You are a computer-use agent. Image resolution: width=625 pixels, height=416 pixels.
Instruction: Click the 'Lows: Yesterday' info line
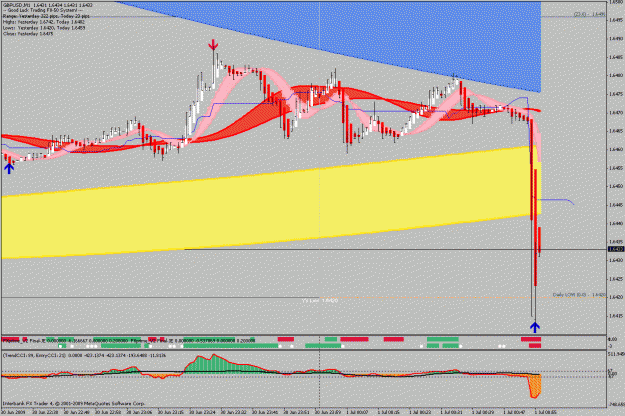point(43,28)
